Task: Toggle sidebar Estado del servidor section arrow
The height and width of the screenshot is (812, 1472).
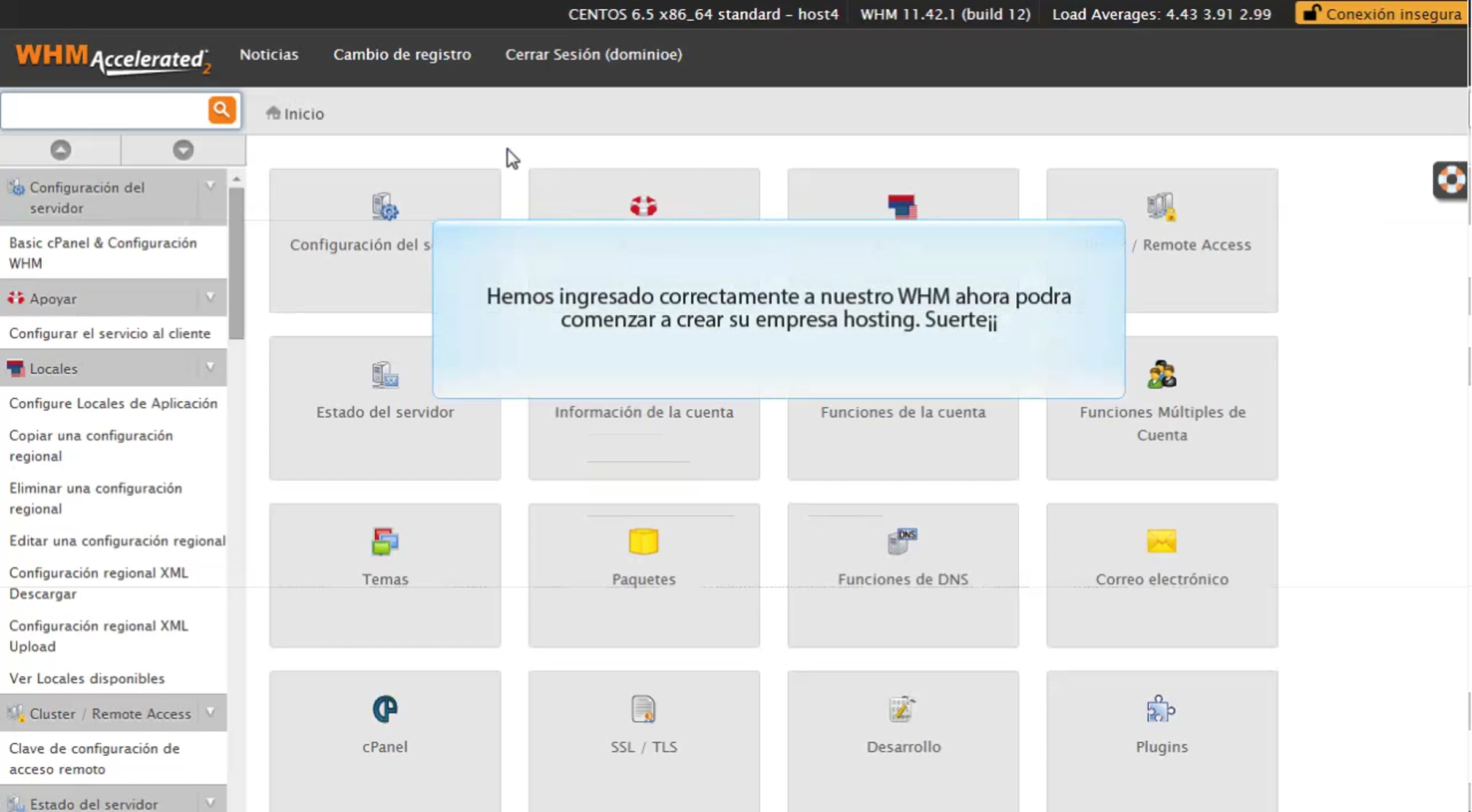Action: [210, 802]
